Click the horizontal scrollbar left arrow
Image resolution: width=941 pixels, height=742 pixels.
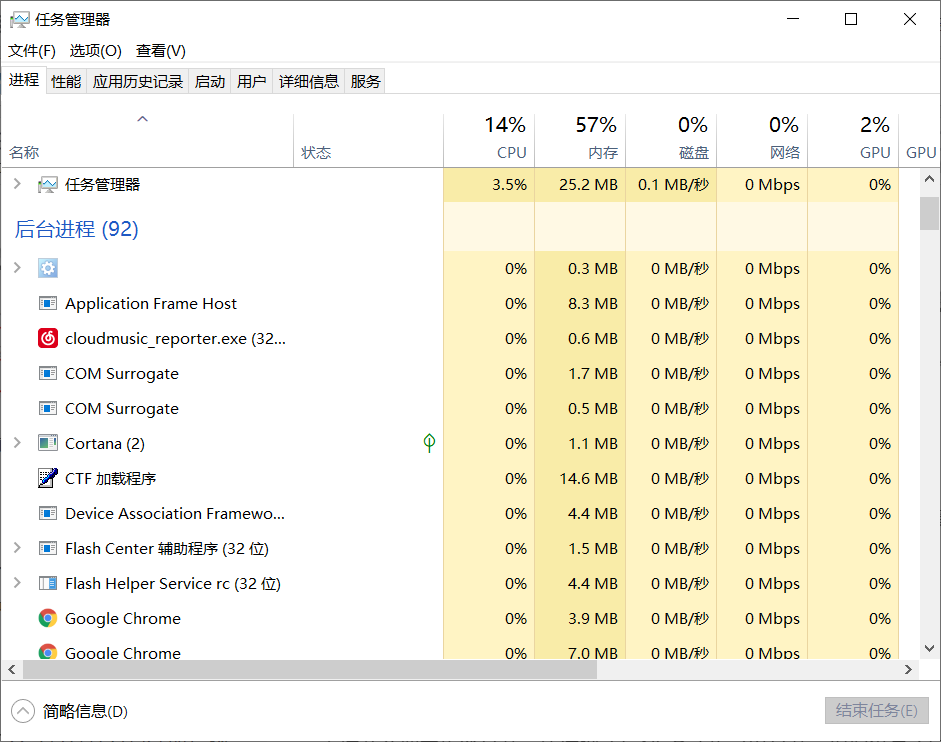point(12,669)
